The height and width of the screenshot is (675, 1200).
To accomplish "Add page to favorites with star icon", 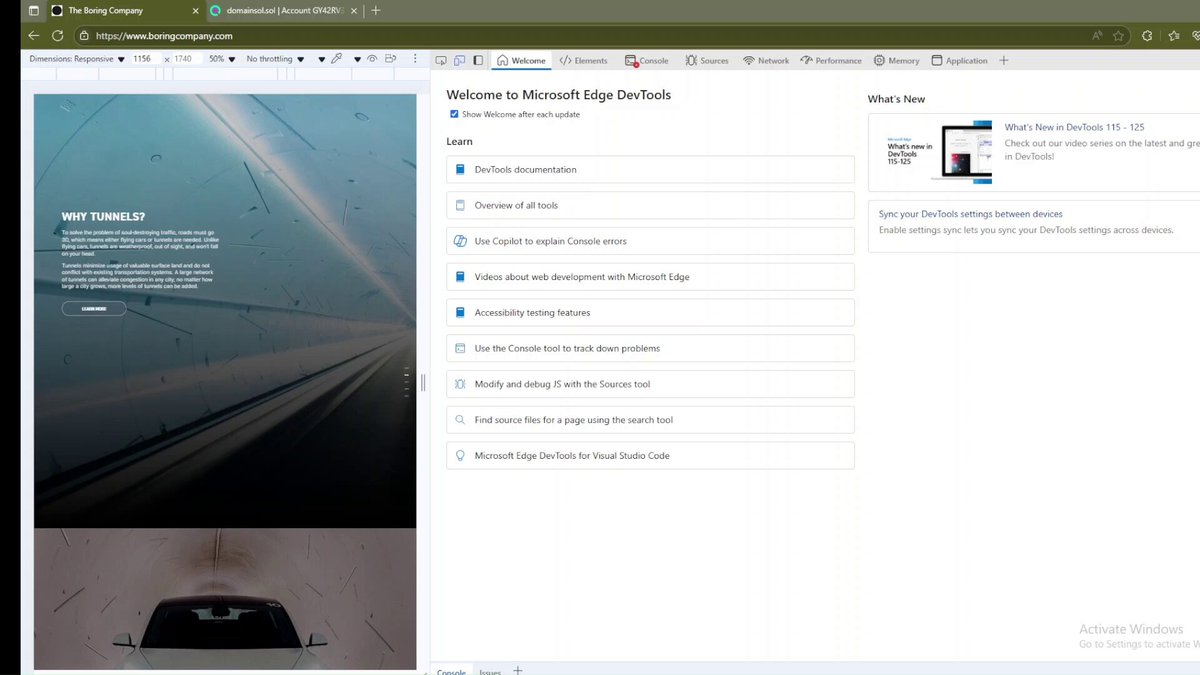I will tap(1119, 35).
